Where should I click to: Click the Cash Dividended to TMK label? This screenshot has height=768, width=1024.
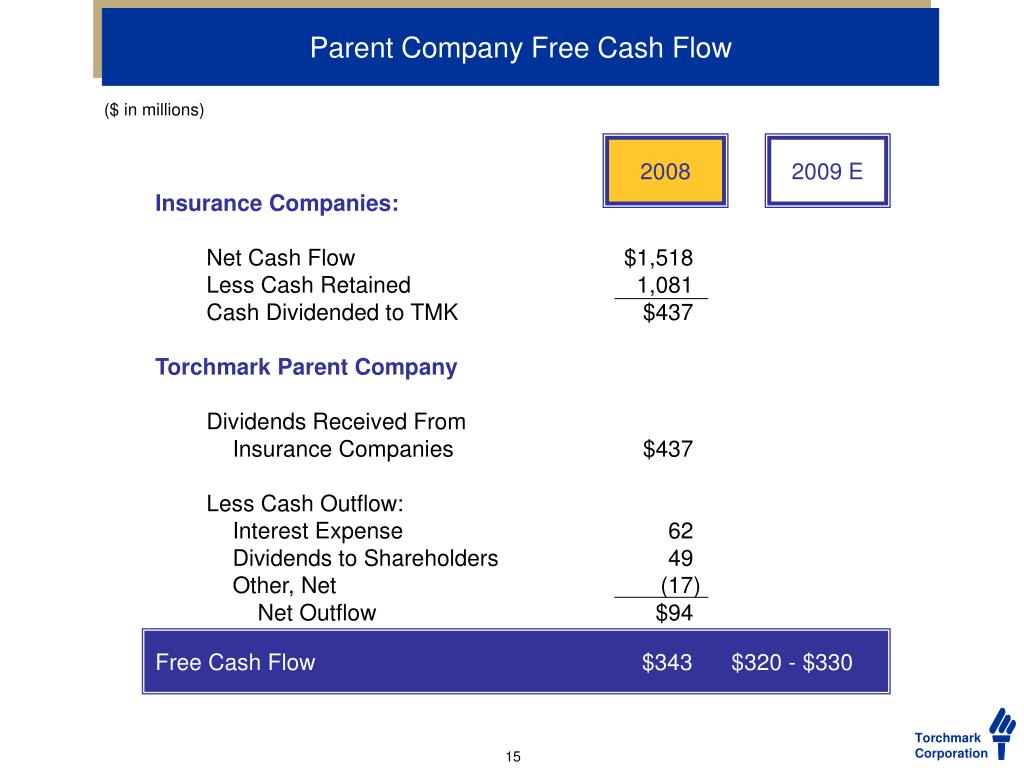tap(332, 313)
